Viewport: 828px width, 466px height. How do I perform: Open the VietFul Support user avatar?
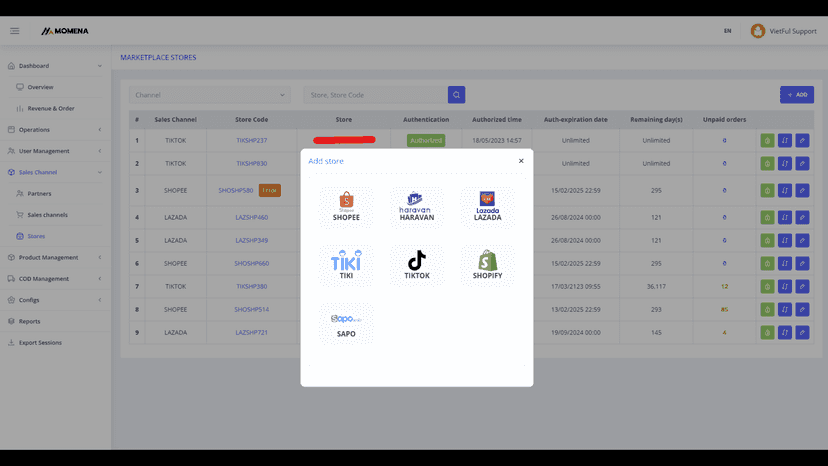[758, 31]
